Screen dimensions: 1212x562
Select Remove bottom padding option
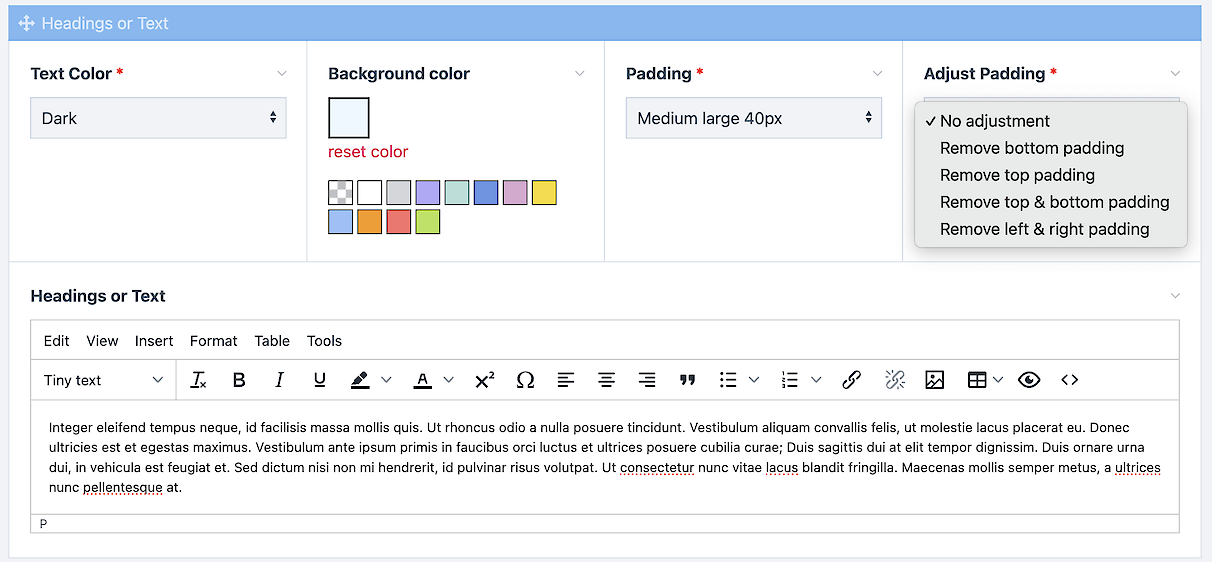point(1032,148)
